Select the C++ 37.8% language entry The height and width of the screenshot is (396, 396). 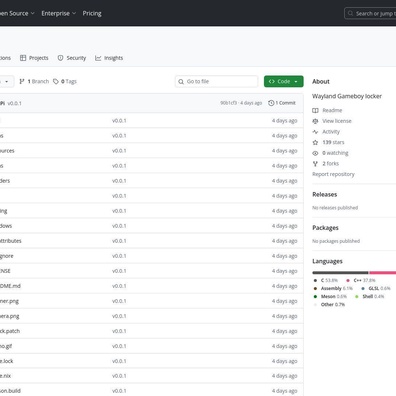coord(361,280)
